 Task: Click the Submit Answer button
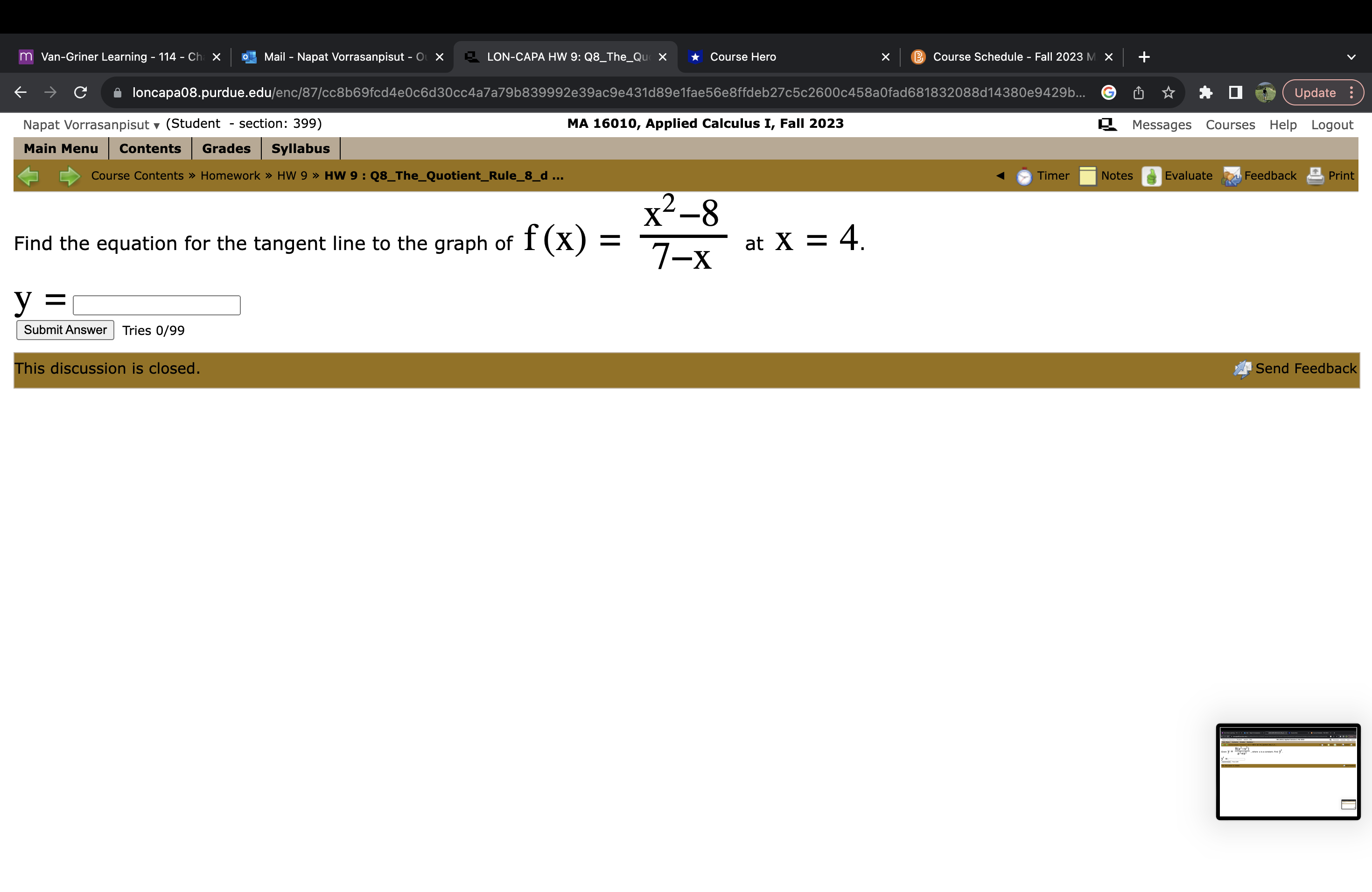[x=64, y=330]
